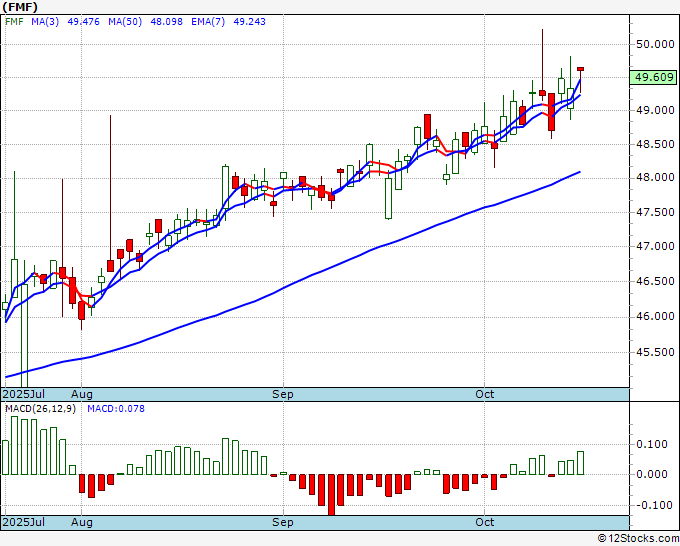
Task: Click the 2025Jul label on MACD axis
Action: [x=24, y=522]
